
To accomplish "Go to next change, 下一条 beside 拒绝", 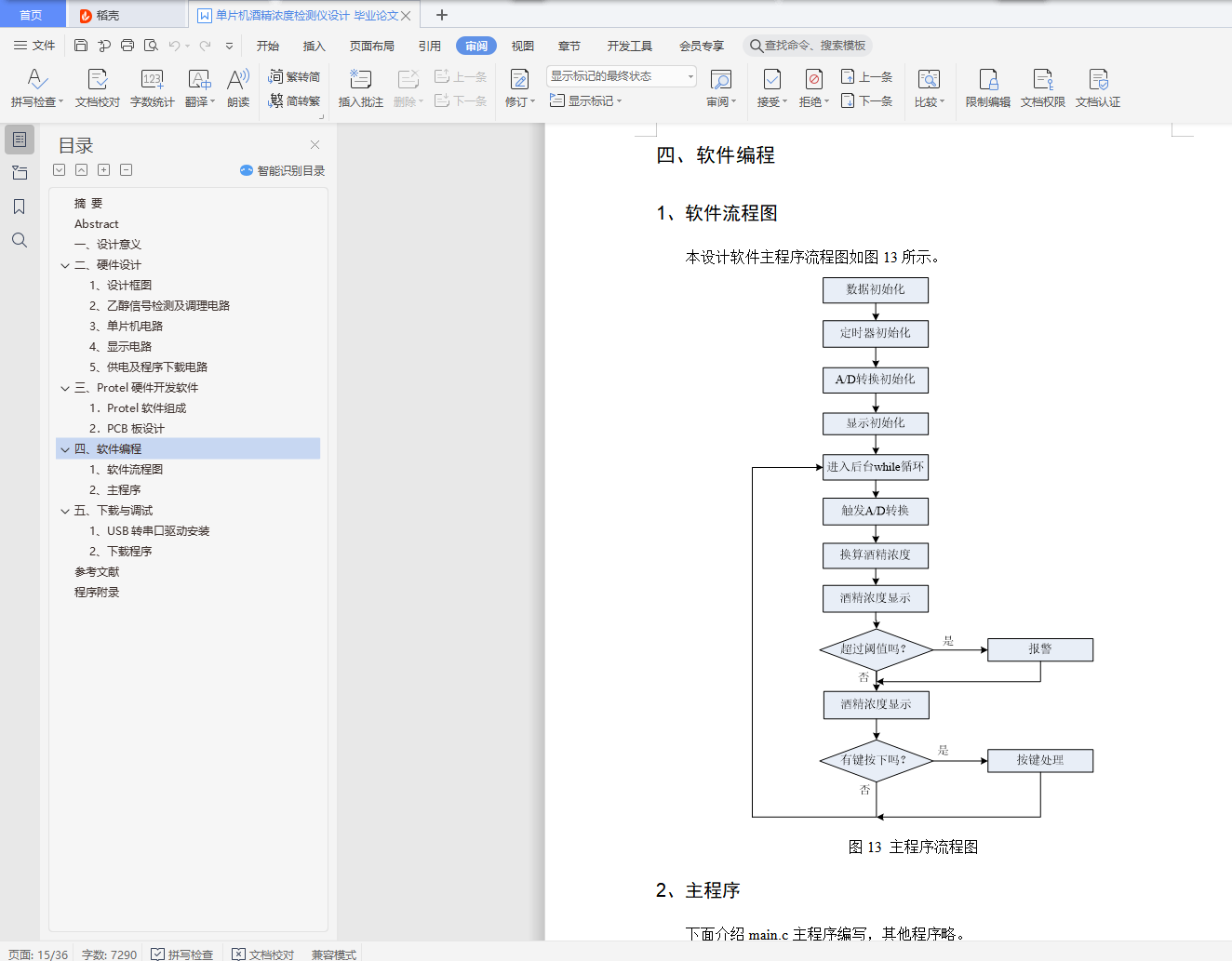I will pos(866,100).
